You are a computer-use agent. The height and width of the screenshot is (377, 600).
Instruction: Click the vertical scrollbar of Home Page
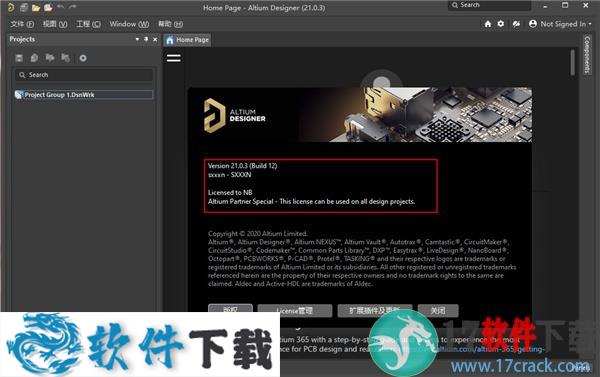click(x=572, y=63)
